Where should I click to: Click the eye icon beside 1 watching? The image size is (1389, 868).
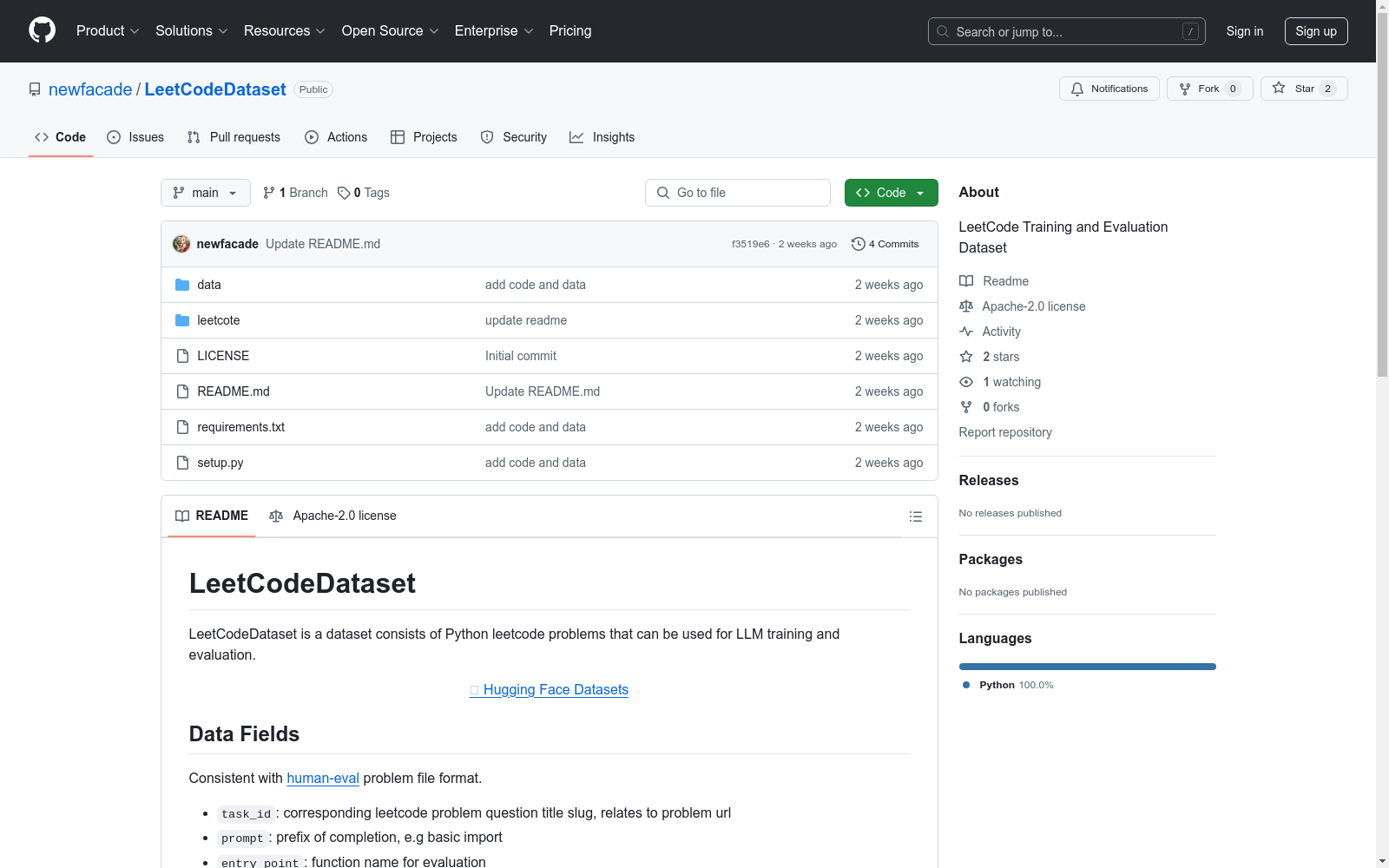coord(966,382)
